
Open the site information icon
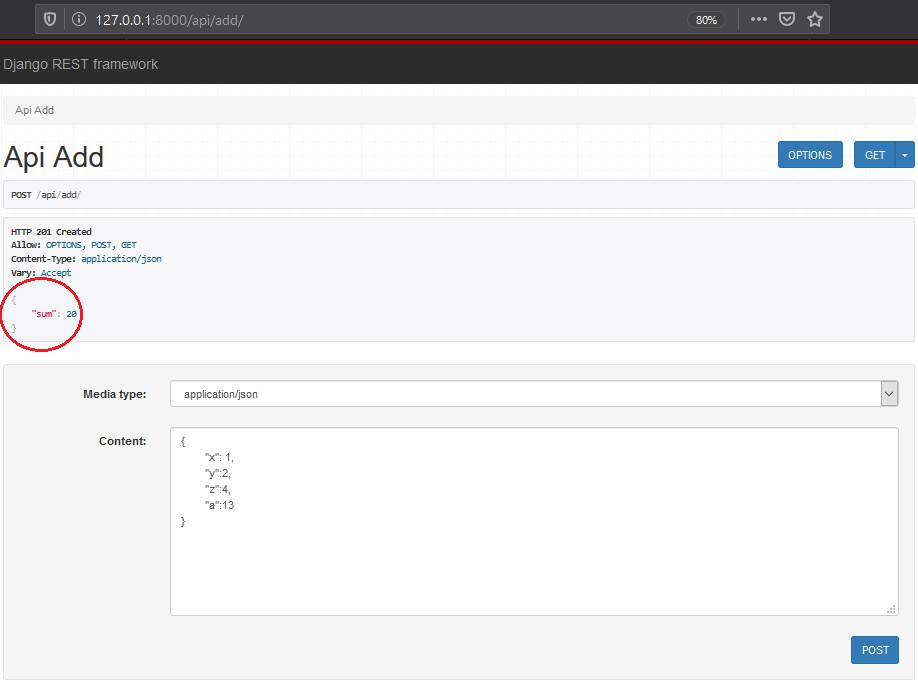click(x=79, y=20)
